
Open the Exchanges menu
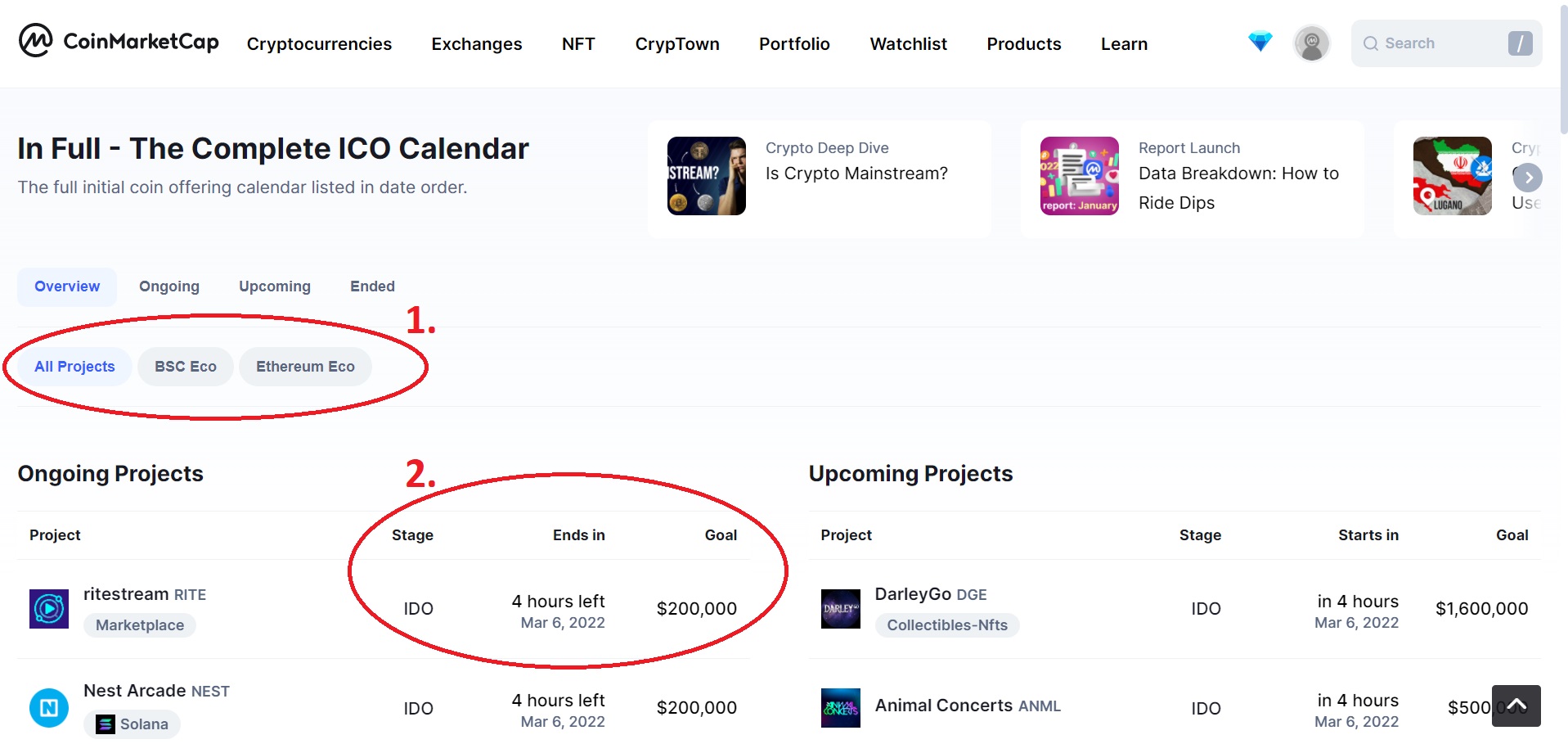pyautogui.click(x=476, y=44)
